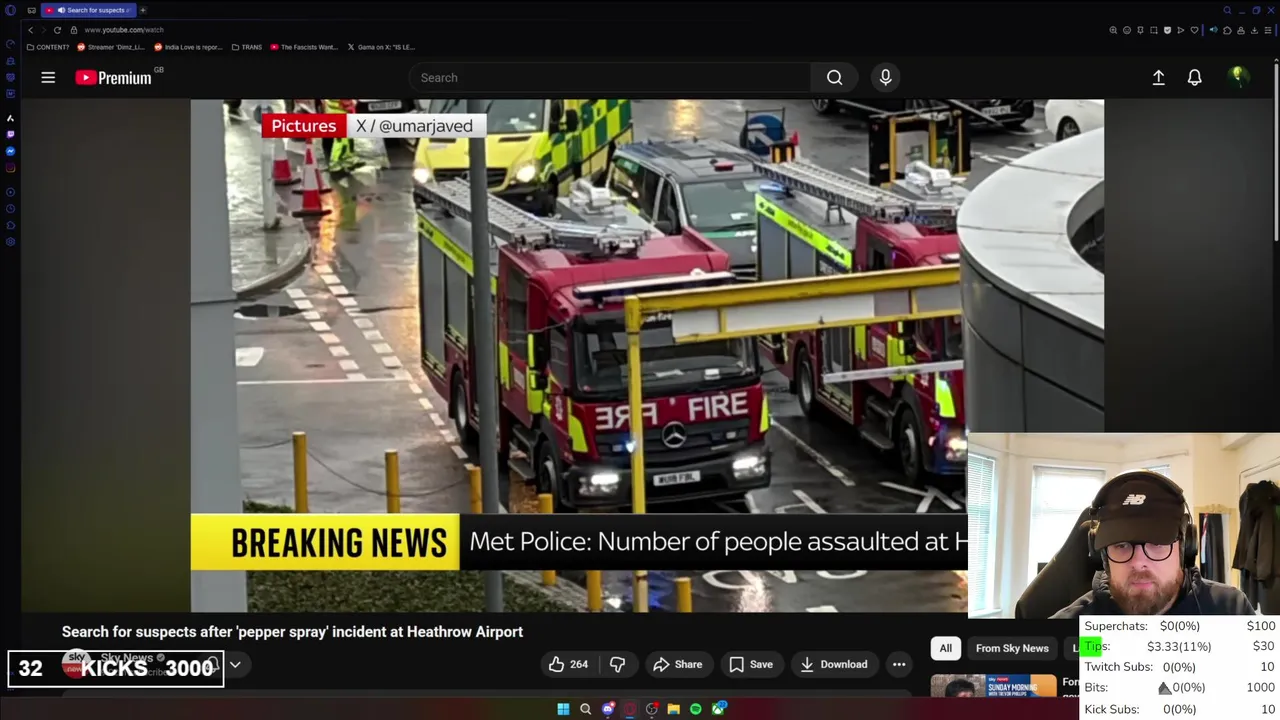Click the video player frame
1280x720 pixels.
pos(647,355)
